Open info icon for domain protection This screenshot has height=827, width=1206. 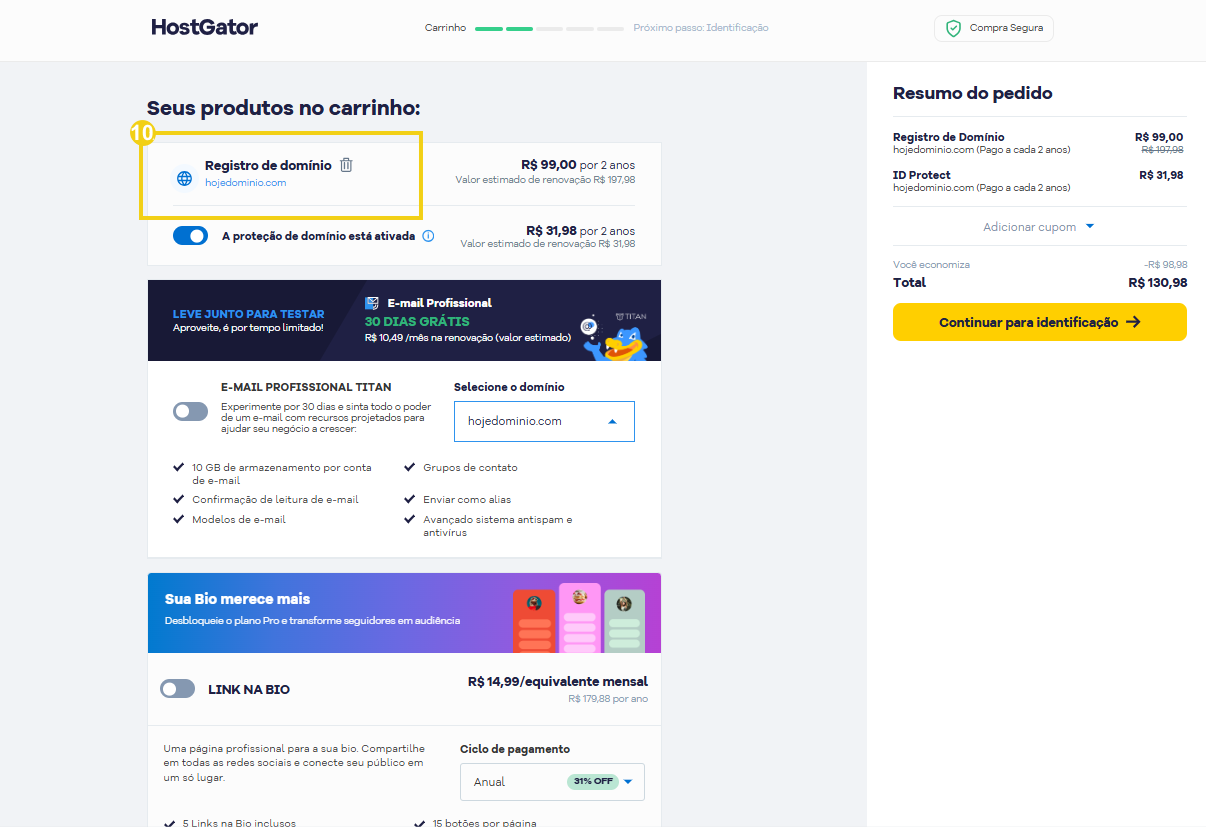(x=428, y=236)
